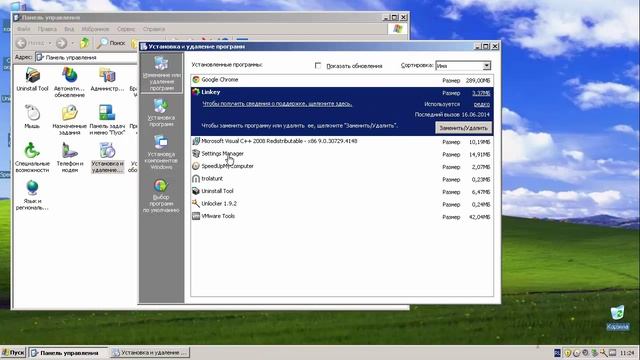Open Мышь icon in Control Panel
Screen dimensions: 640x360
32,117
